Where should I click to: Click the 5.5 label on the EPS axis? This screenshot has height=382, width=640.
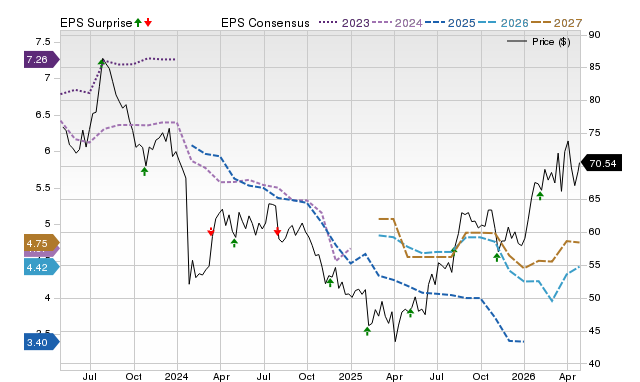coord(43,188)
